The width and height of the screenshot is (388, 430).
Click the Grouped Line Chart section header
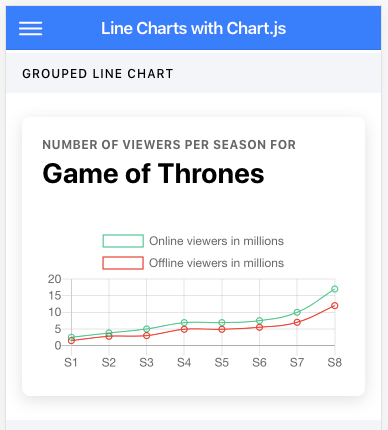pyautogui.click(x=98, y=74)
